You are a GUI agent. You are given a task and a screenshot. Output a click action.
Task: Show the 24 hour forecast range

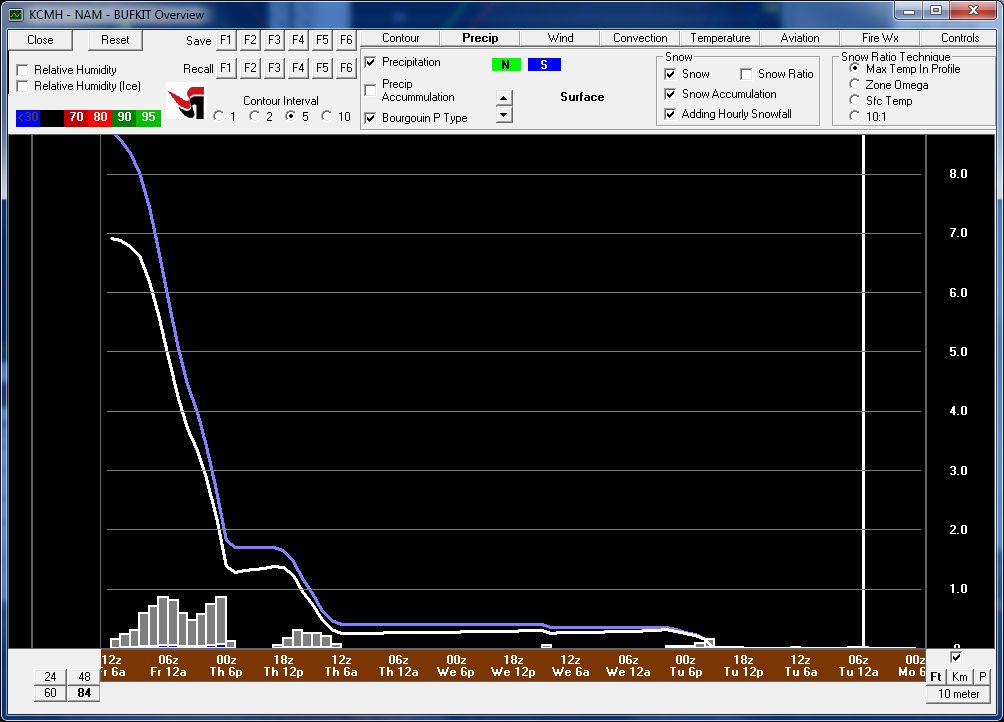tap(50, 677)
